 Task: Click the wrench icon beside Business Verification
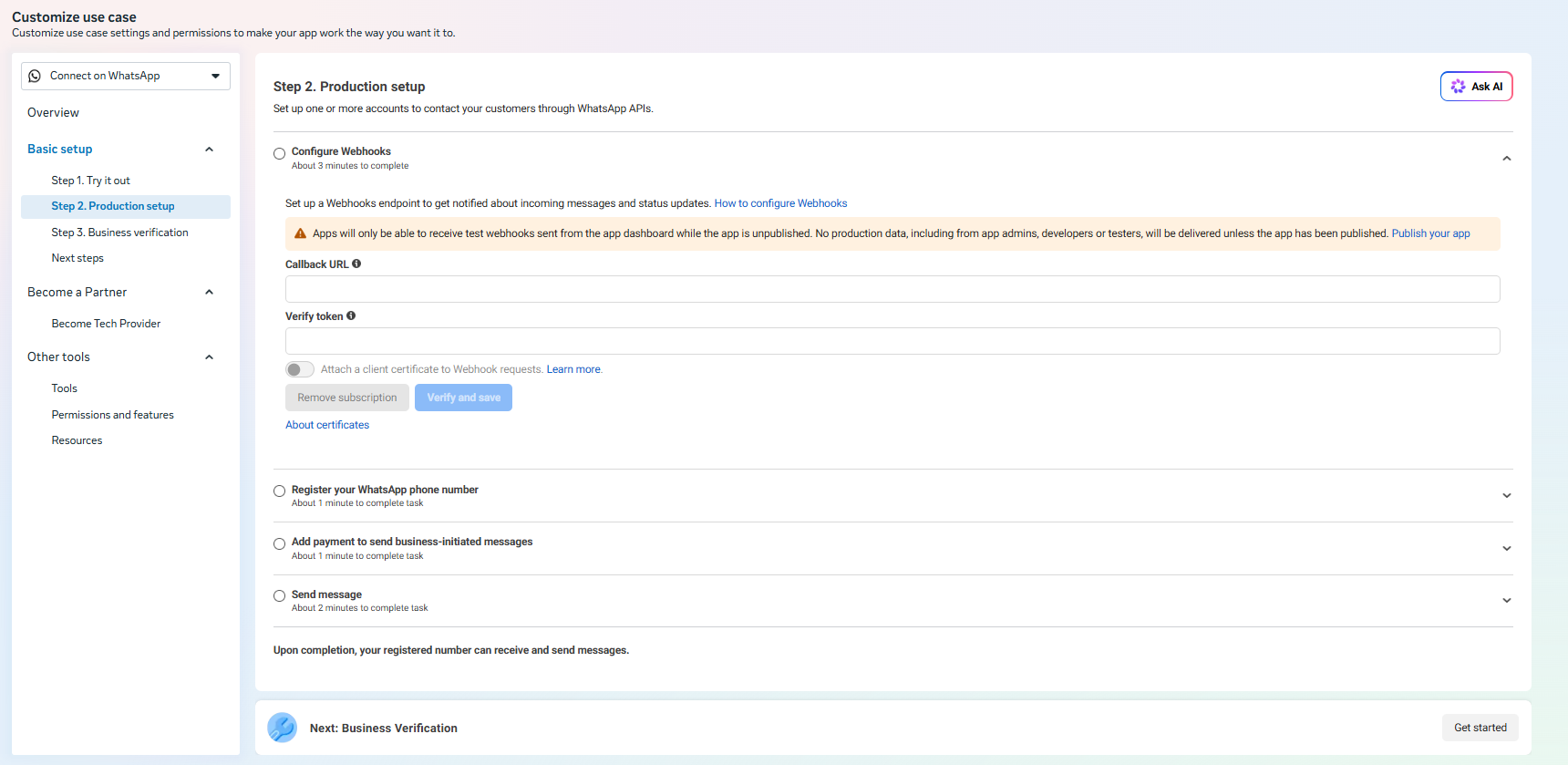(x=282, y=728)
